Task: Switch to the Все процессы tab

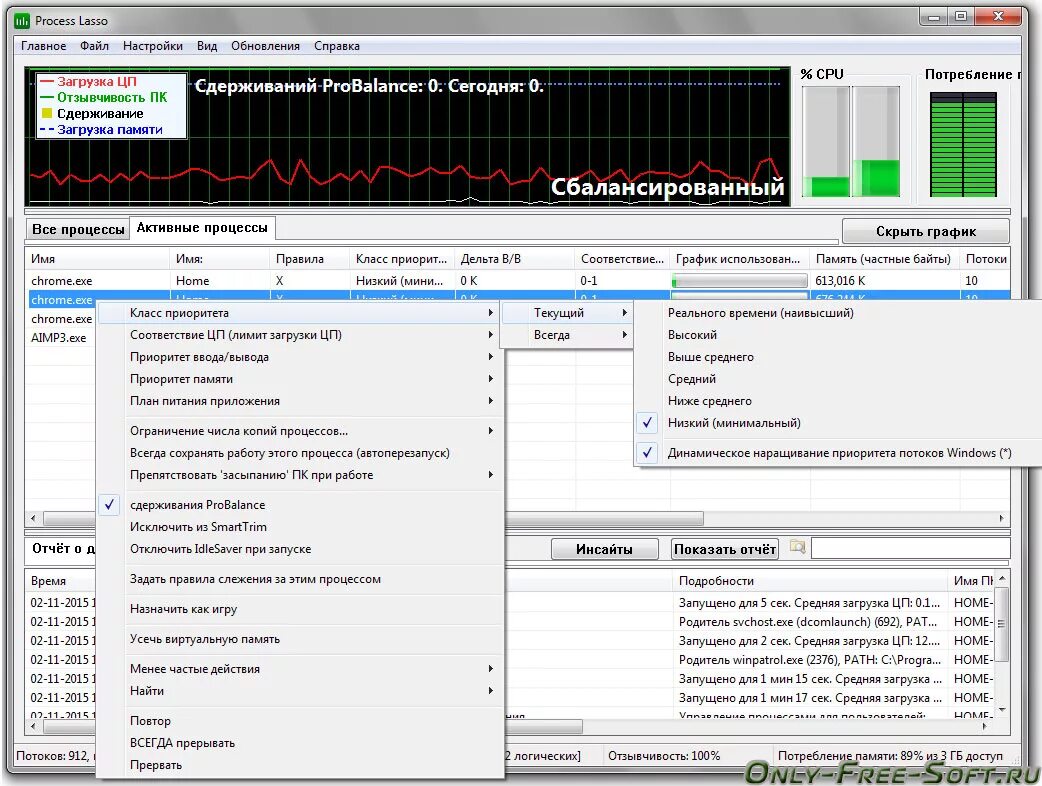Action: tap(77, 228)
